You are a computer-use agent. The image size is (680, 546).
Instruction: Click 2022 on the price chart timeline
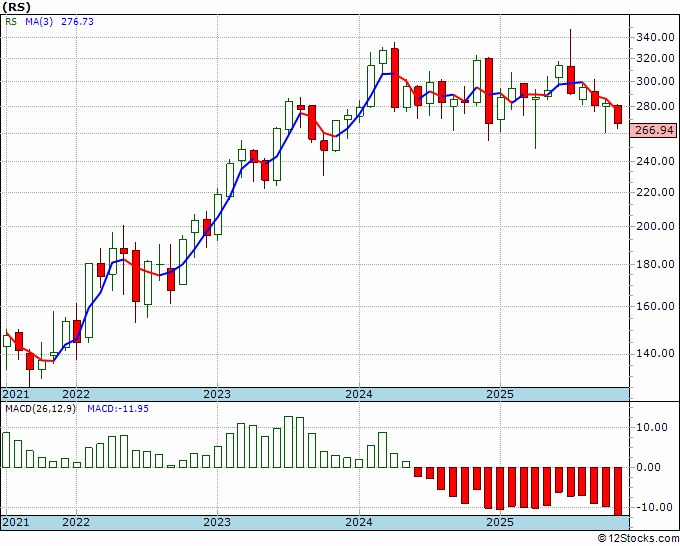pyautogui.click(x=76, y=394)
